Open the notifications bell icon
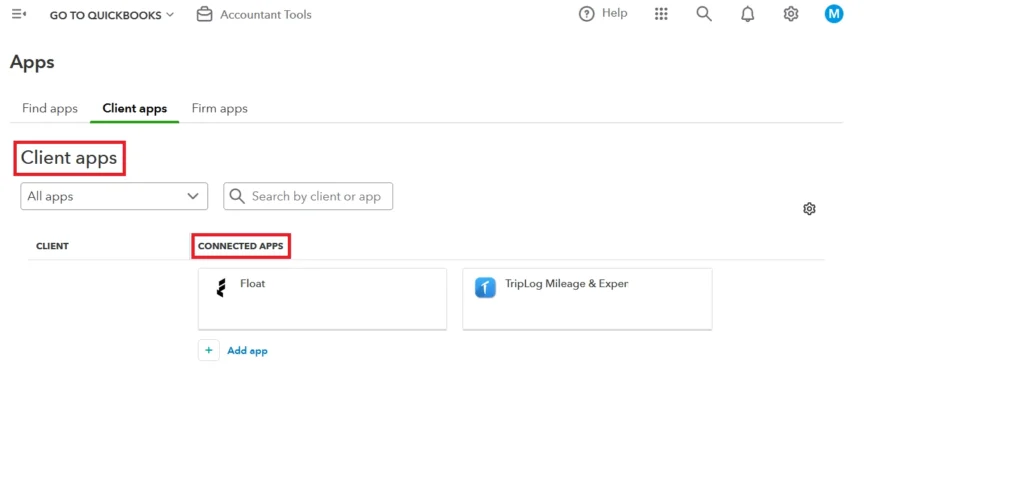Image resolution: width=1024 pixels, height=494 pixels. point(747,14)
